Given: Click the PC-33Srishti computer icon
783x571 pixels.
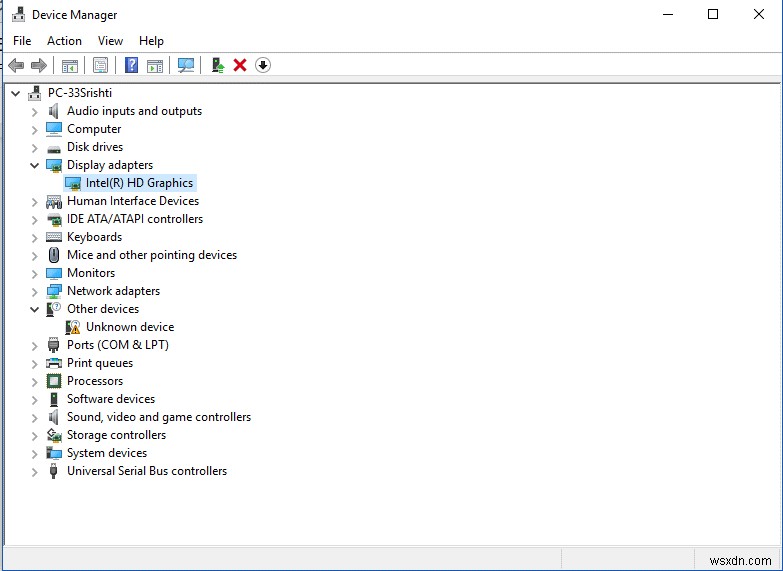Looking at the screenshot, I should click(x=34, y=93).
